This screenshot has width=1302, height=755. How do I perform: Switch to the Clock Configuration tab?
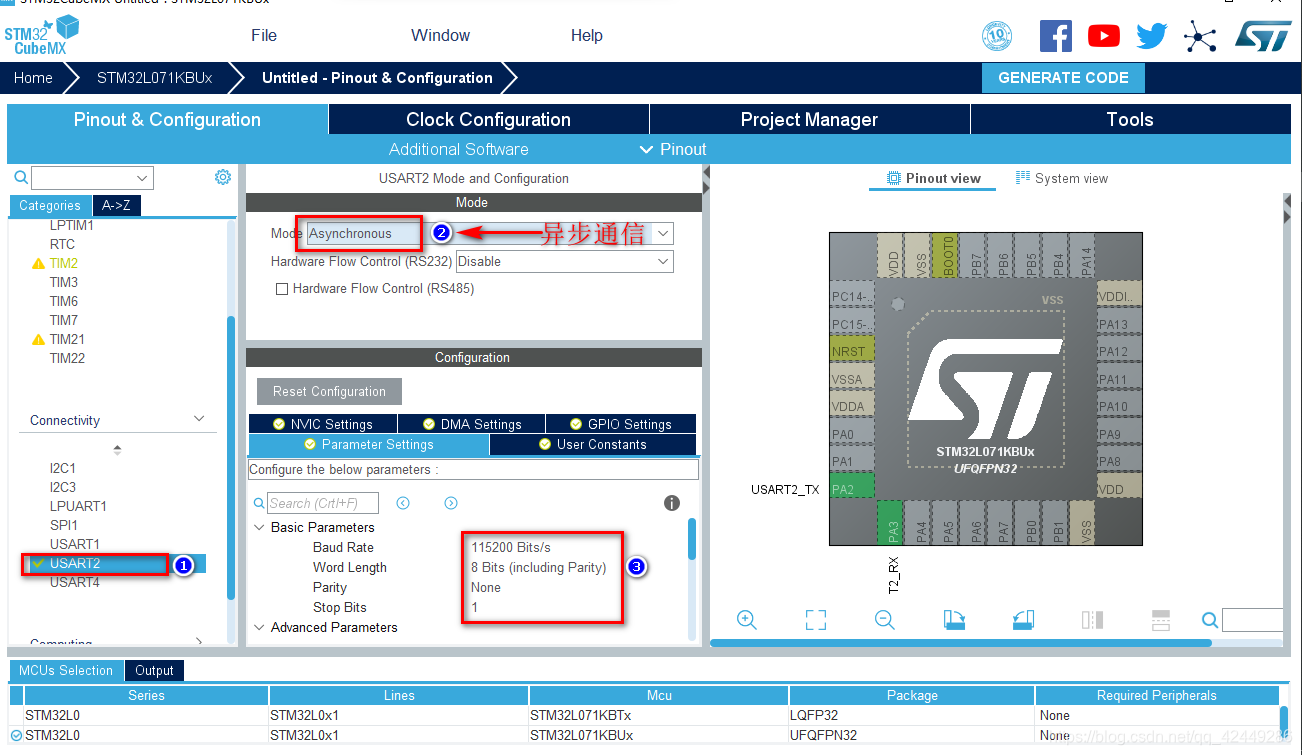coord(488,119)
